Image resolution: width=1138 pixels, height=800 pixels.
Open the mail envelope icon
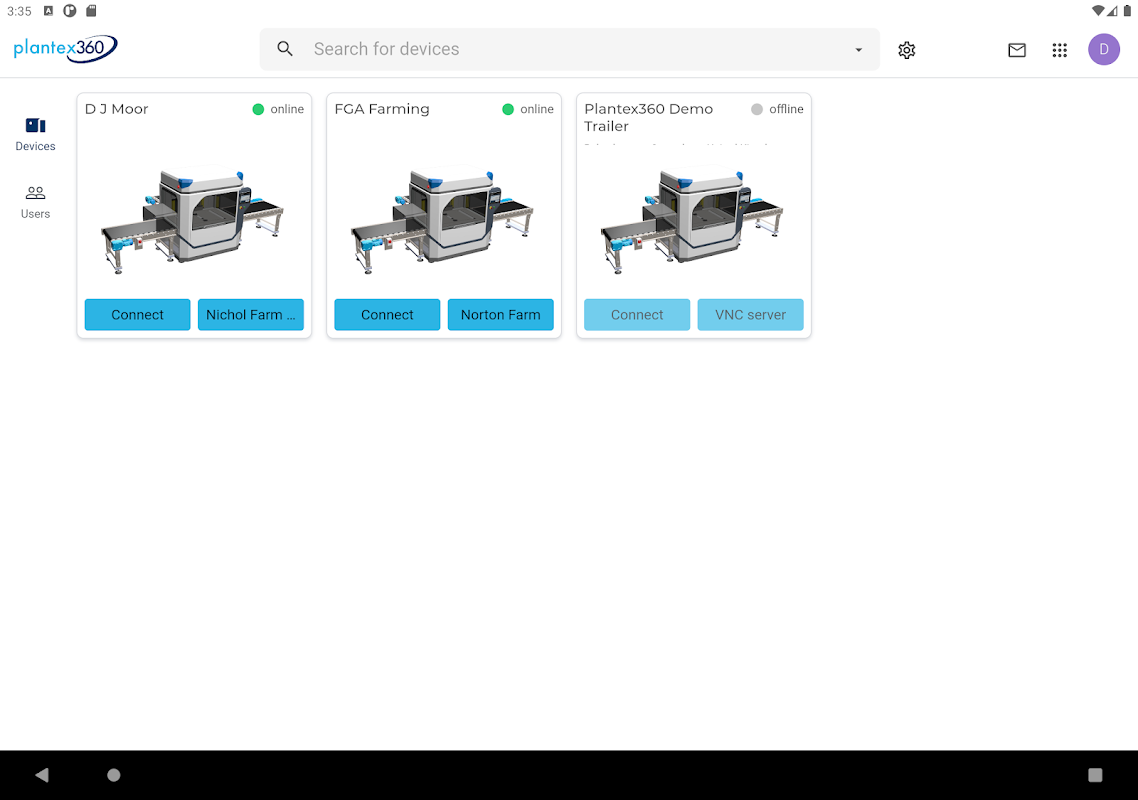click(1017, 50)
